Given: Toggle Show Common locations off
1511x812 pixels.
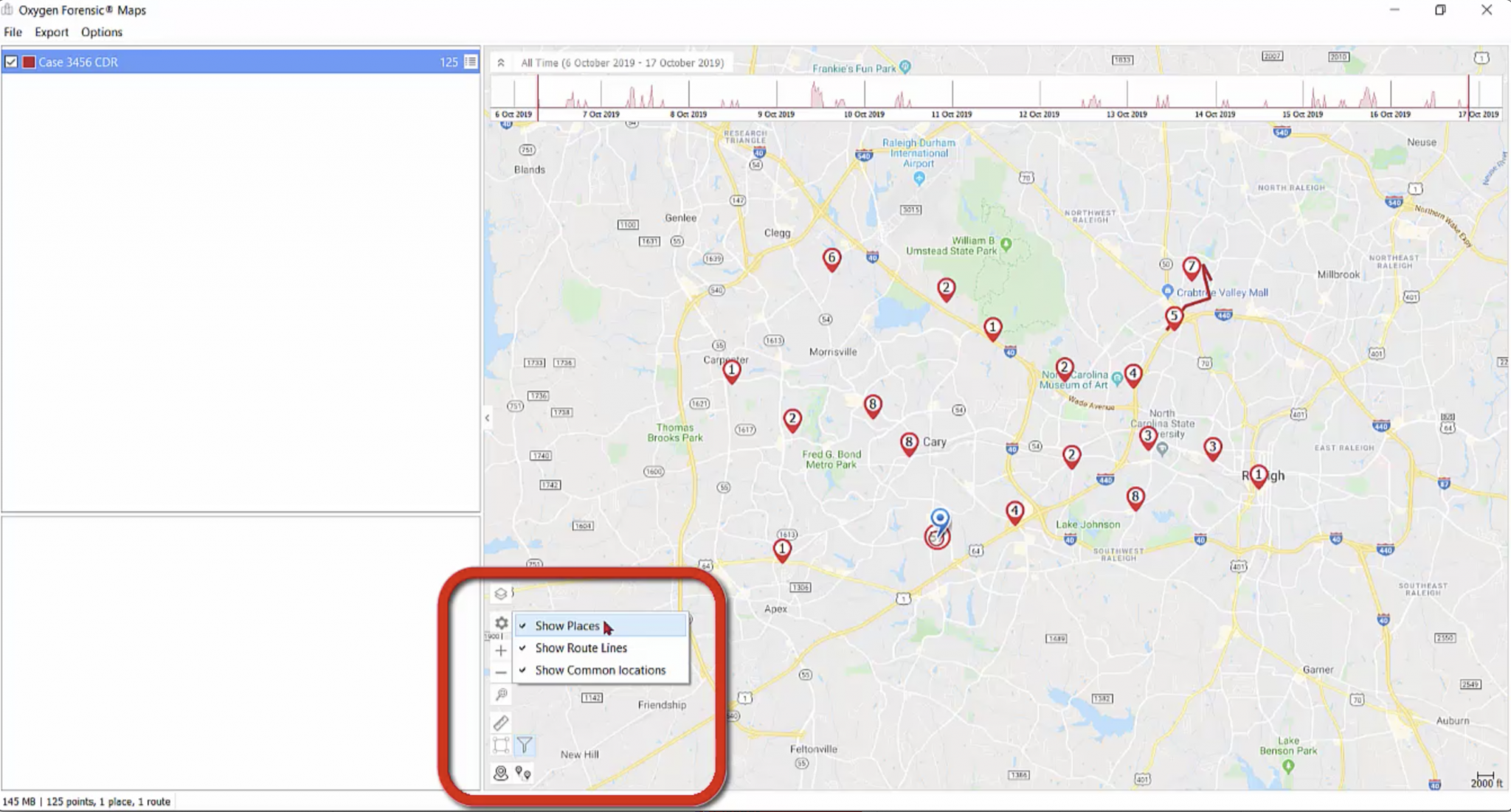Looking at the screenshot, I should coord(599,670).
